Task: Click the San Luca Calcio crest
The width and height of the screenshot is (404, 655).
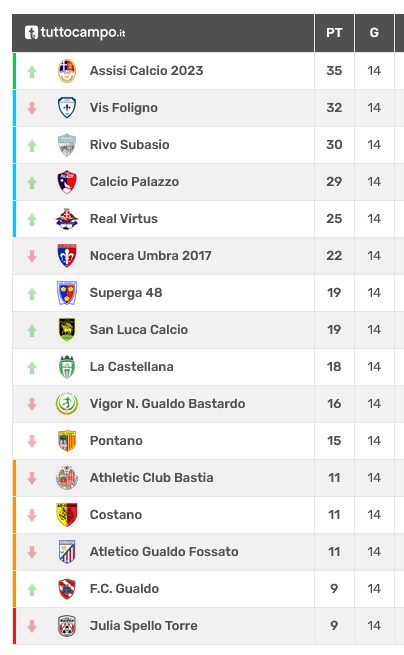Action: pyautogui.click(x=67, y=330)
